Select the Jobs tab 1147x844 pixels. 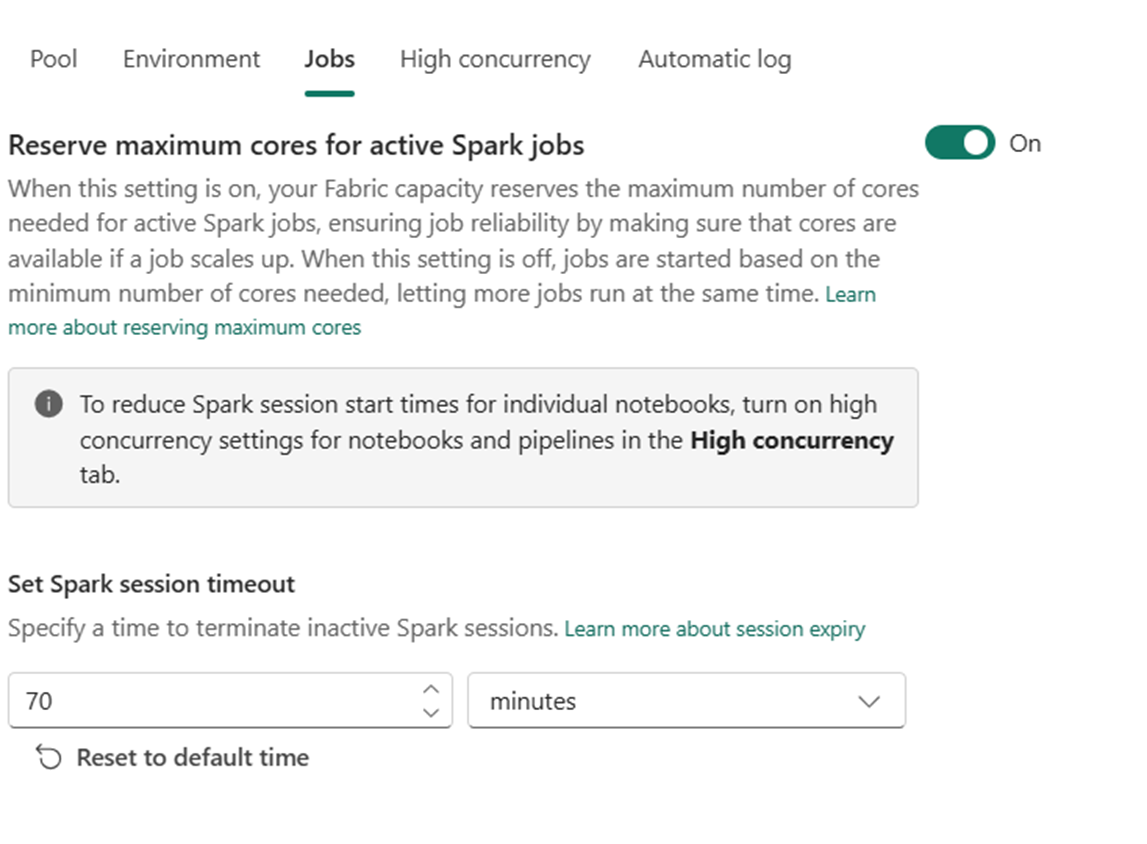(329, 59)
